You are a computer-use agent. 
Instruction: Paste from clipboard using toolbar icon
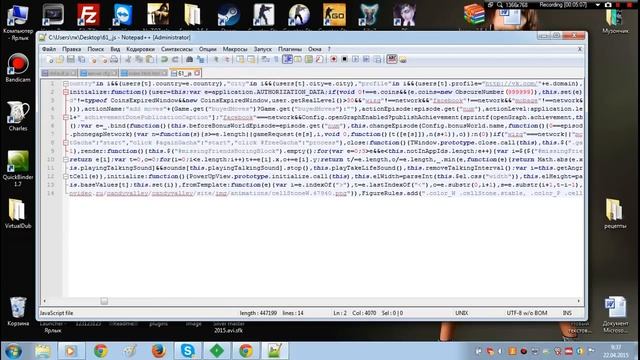[x=150, y=60]
